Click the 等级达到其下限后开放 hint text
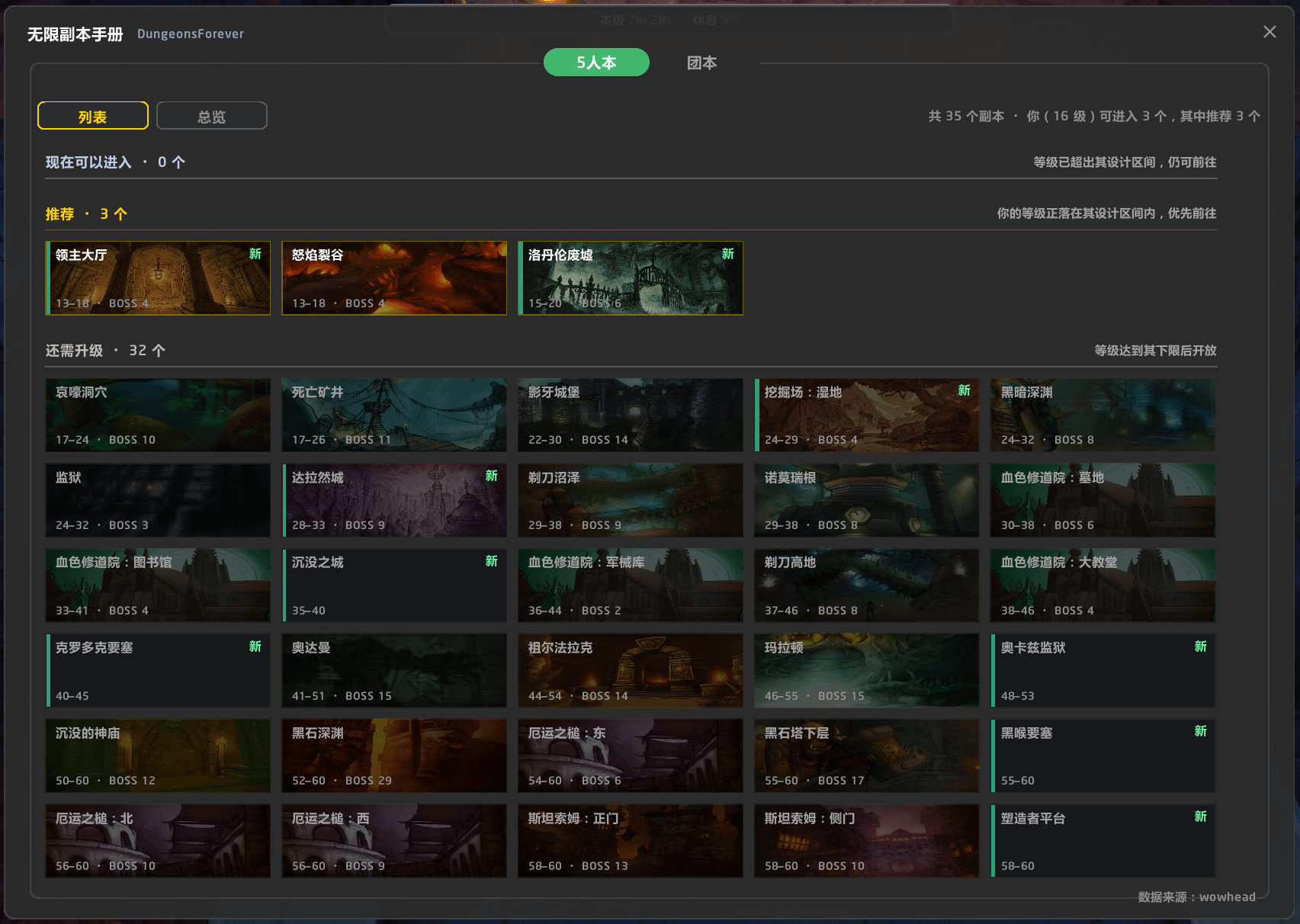Screen dimensions: 1300x924 (1155, 351)
